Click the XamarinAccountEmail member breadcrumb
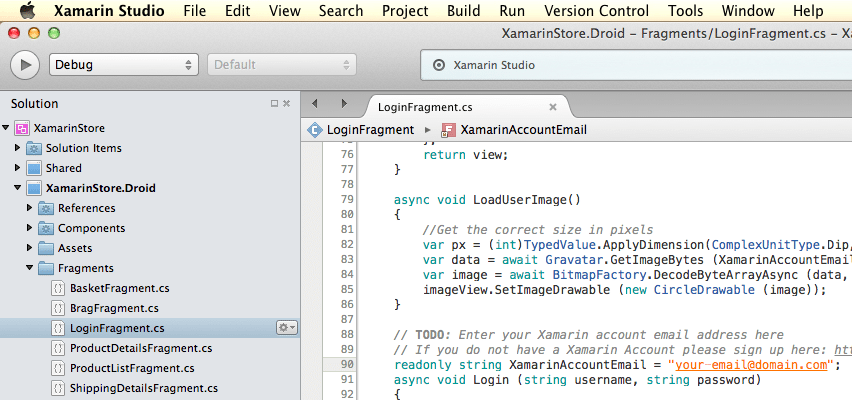Image resolution: width=852 pixels, height=400 pixels. point(523,130)
